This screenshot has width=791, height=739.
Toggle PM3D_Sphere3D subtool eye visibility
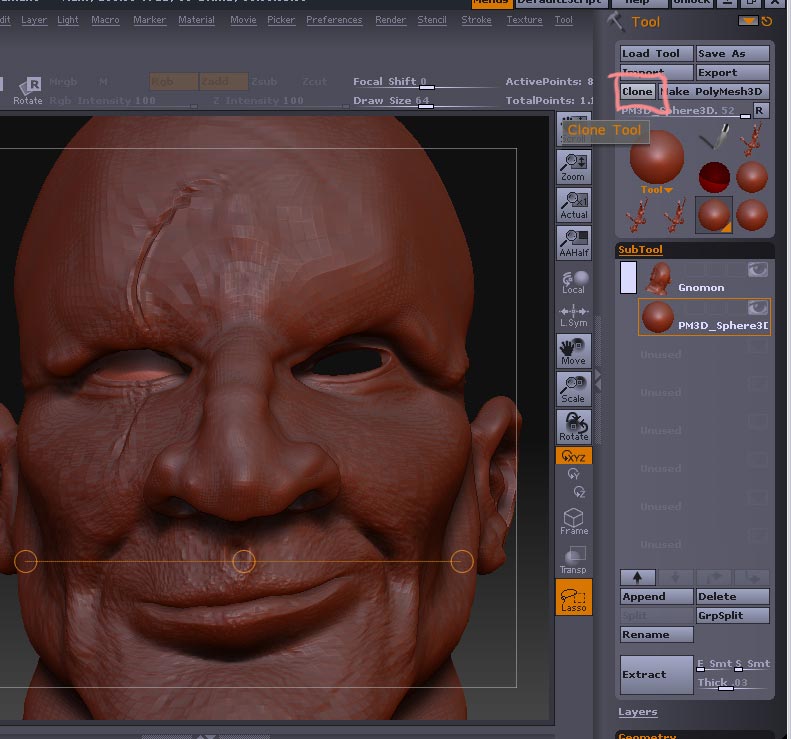[758, 307]
